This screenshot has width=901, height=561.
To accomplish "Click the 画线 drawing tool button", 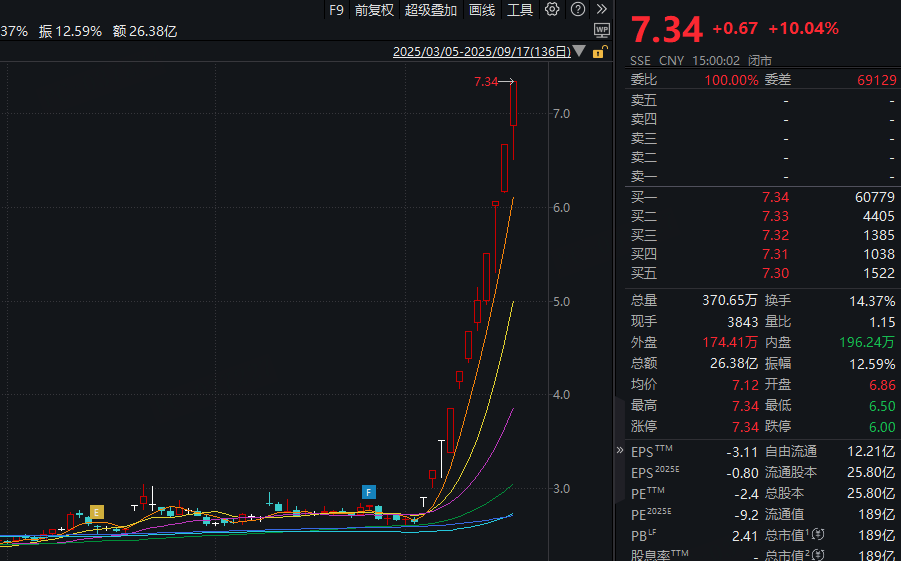I will [482, 10].
